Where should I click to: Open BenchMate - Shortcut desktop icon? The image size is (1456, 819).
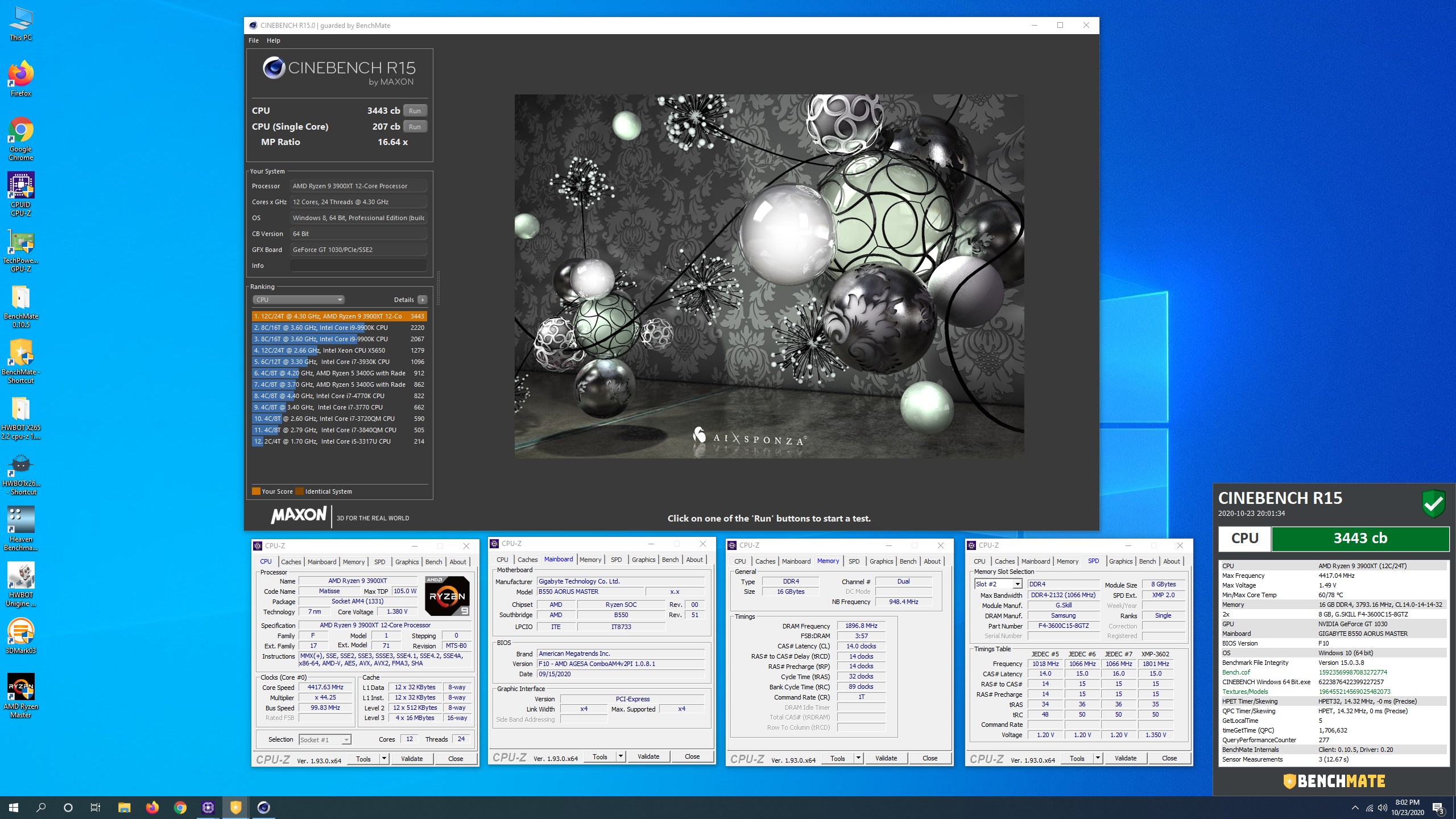(21, 362)
